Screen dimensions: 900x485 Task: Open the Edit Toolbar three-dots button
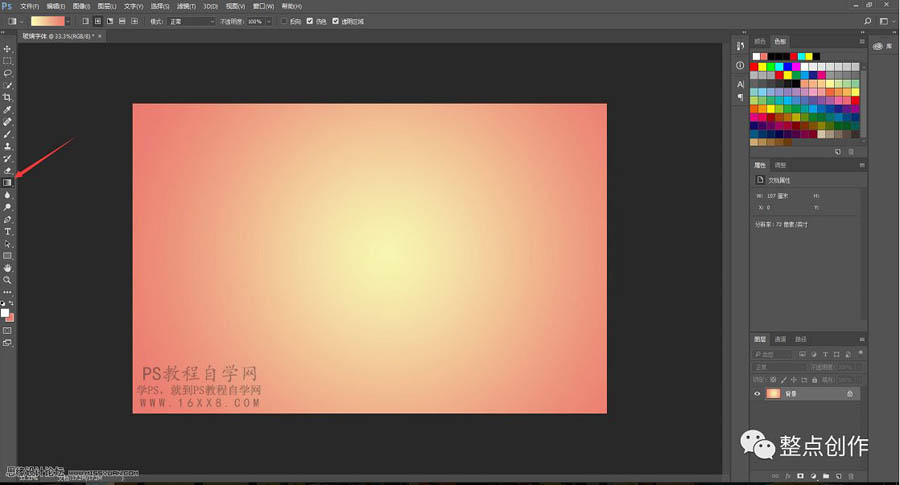[x=7, y=292]
